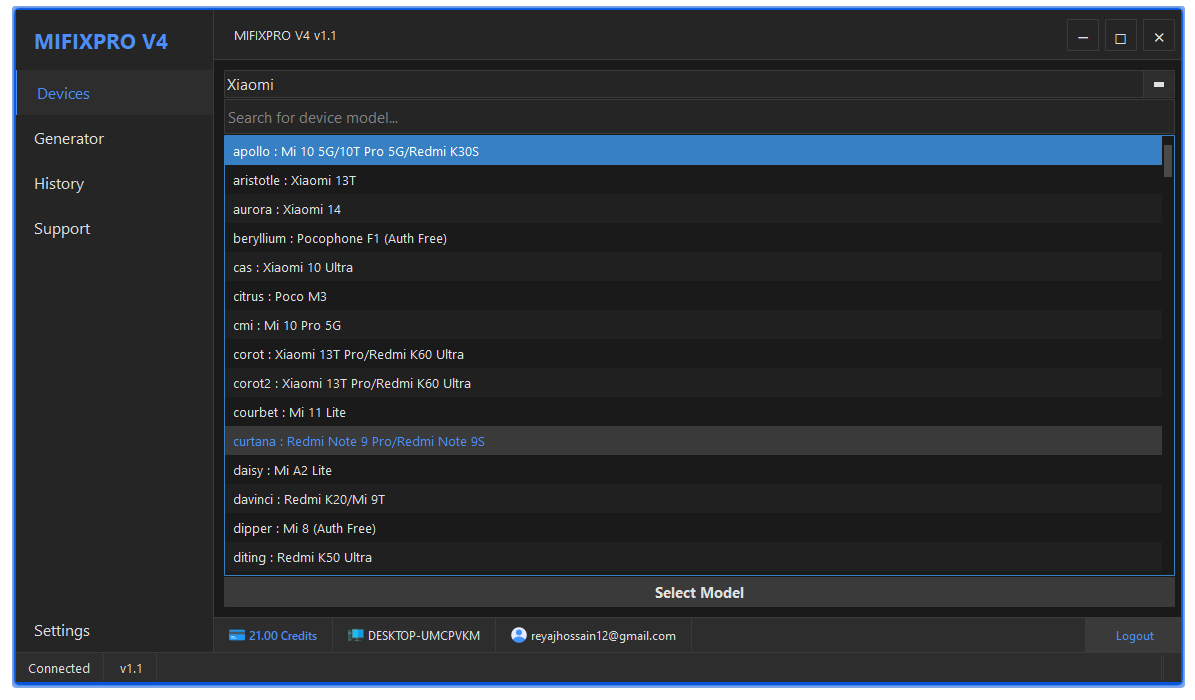Open the Devices tab in sidebar

pos(63,94)
